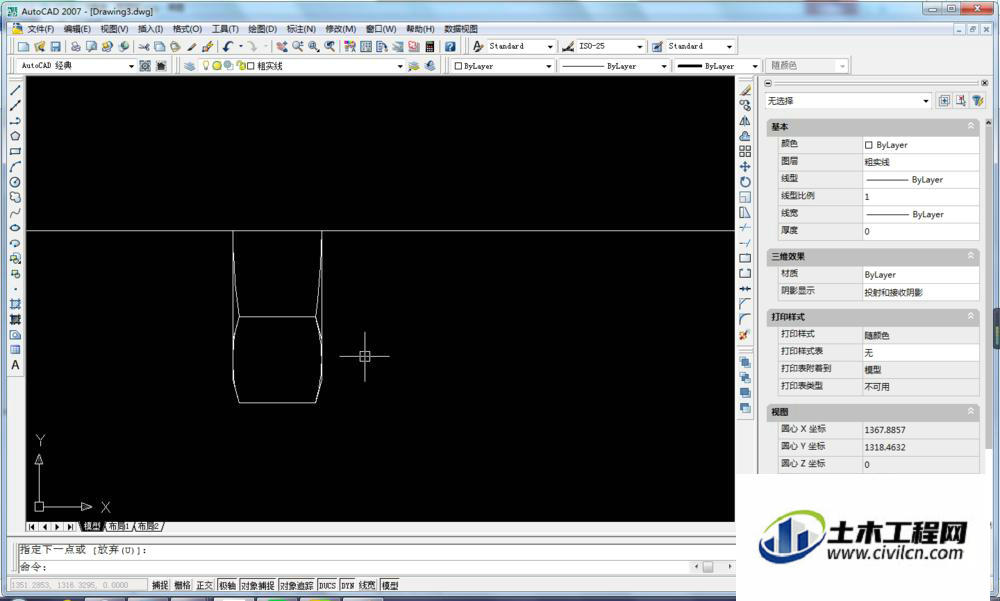Open the 文件(F) menu
Screen dimensions: 1000x601
(x=40, y=29)
